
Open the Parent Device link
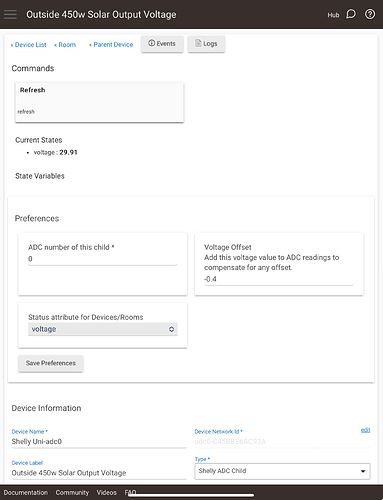click(111, 45)
